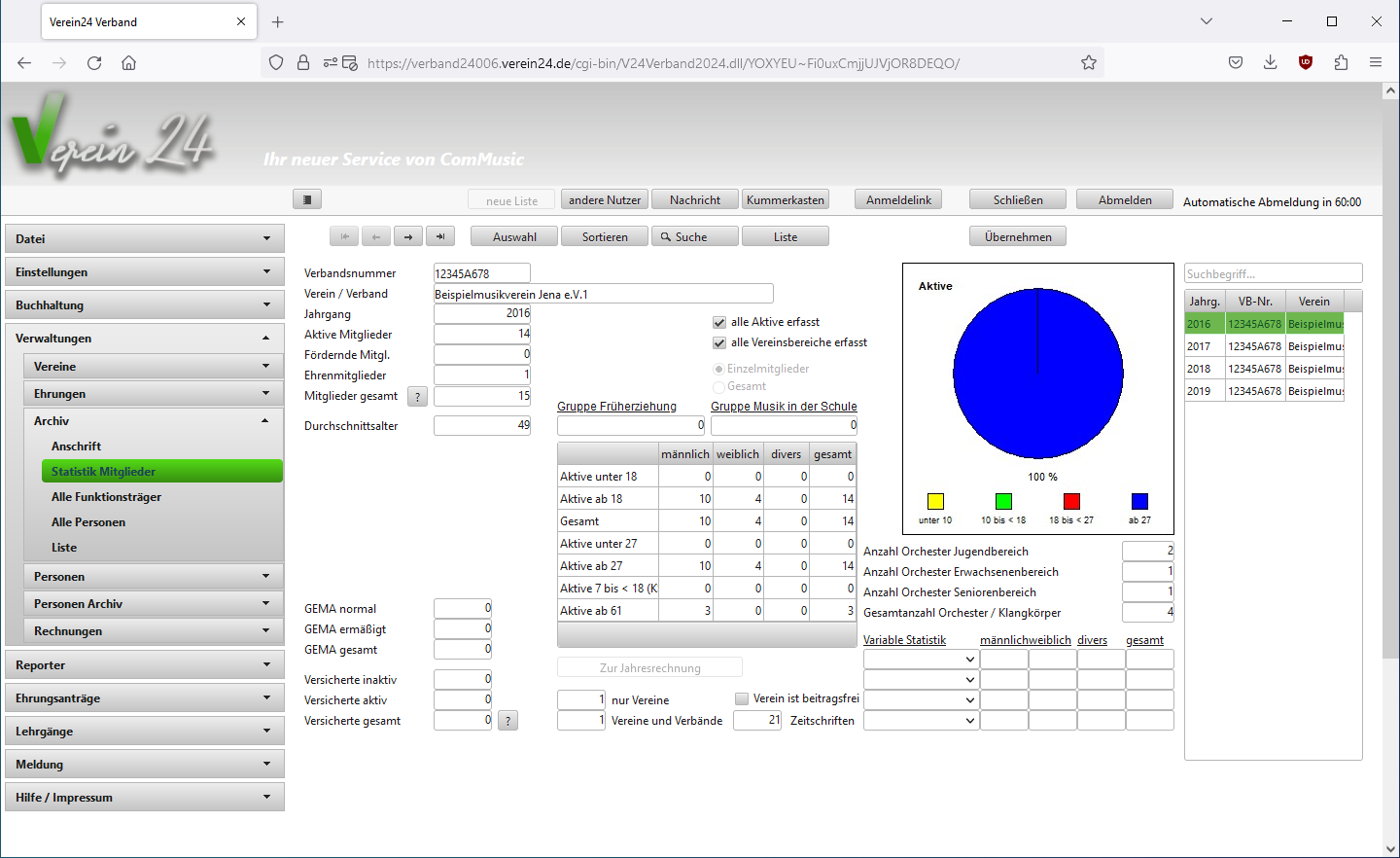Viewport: 1400px width, 858px height.
Task: Enable Verein ist beitragsfrei checkbox
Action: click(742, 698)
